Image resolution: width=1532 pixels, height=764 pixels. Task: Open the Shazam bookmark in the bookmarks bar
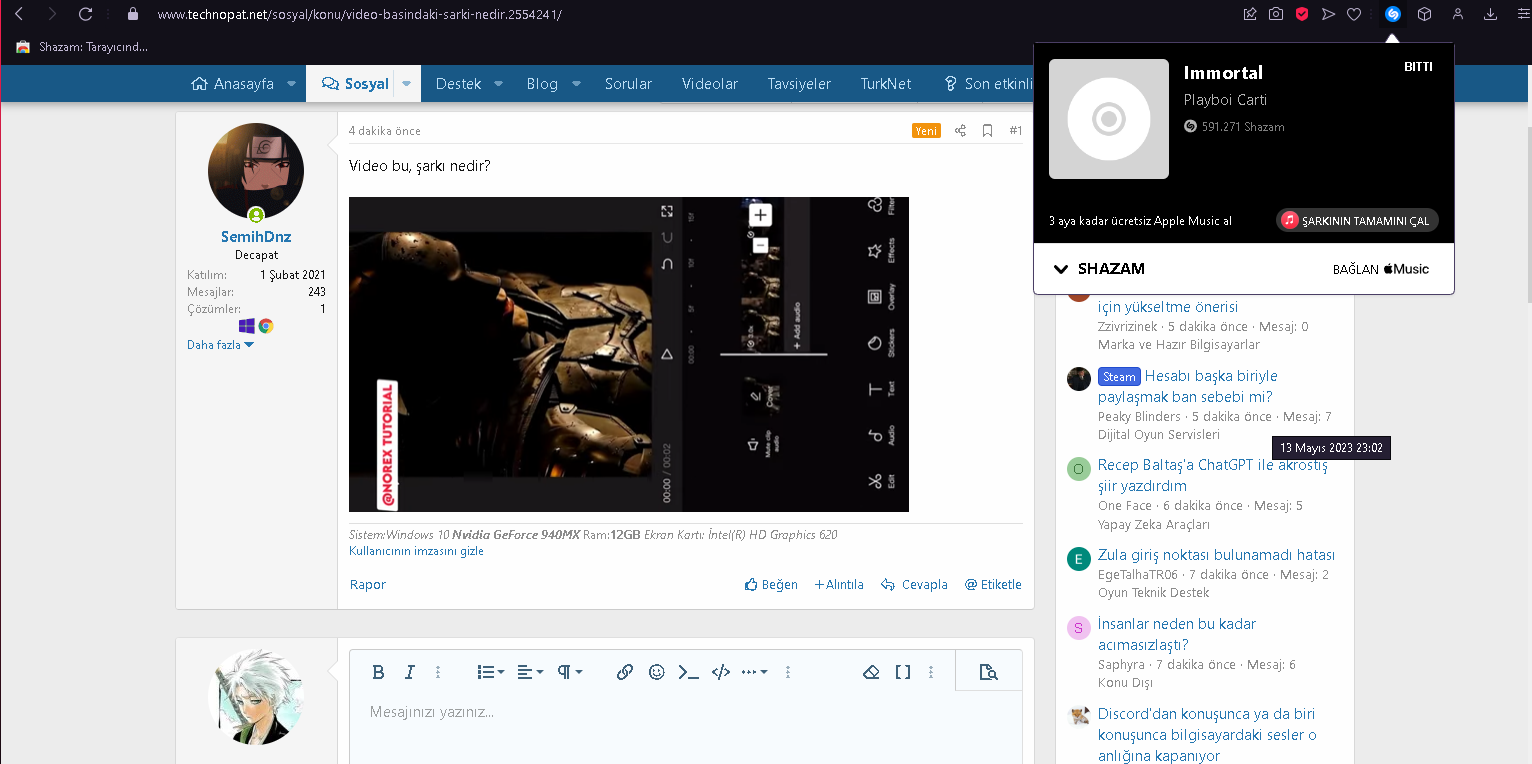[x=82, y=47]
